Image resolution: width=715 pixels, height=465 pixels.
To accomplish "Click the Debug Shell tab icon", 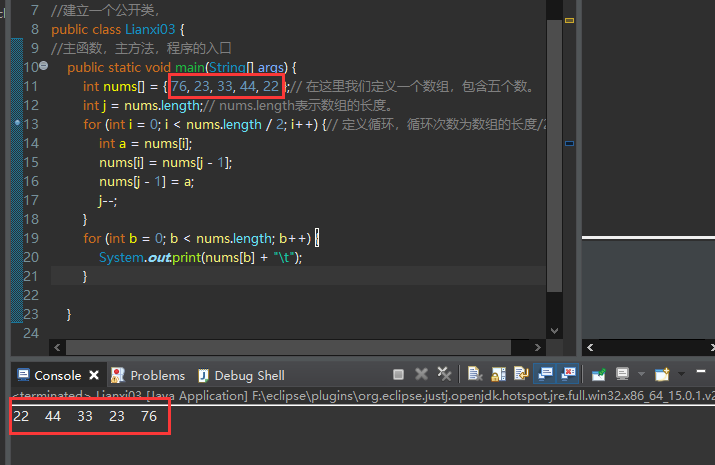I will pos(203,375).
